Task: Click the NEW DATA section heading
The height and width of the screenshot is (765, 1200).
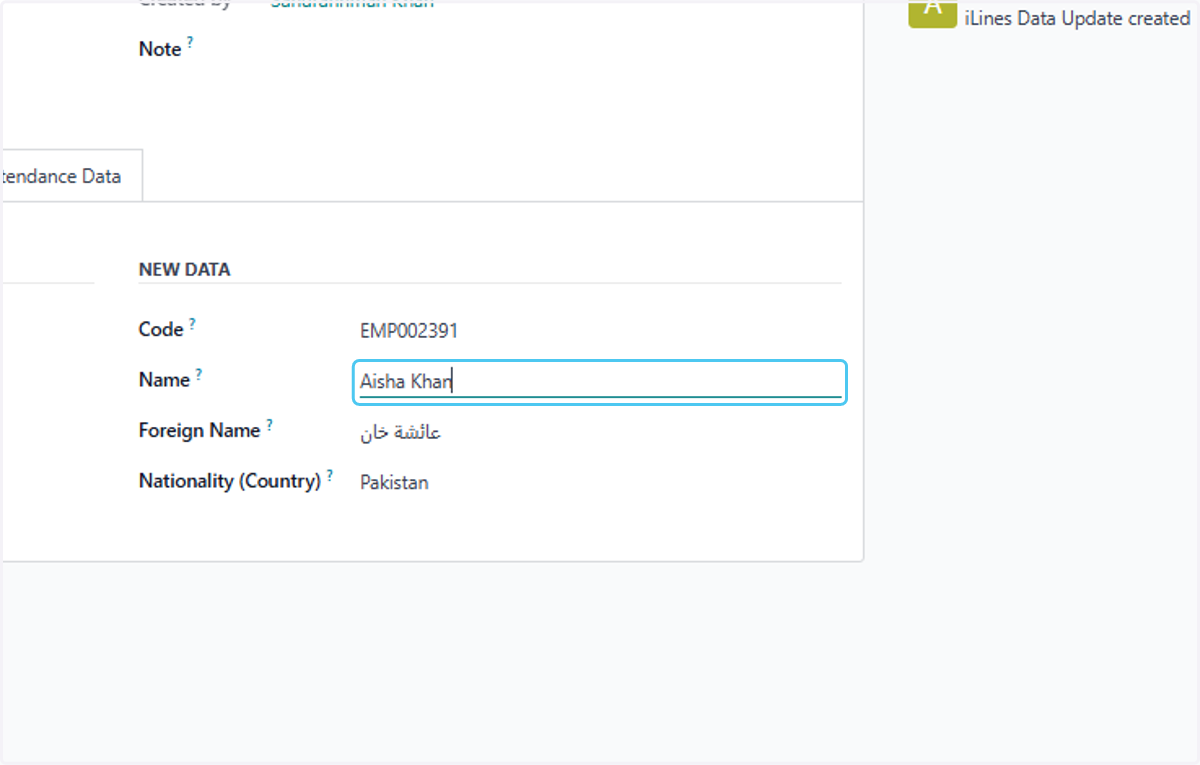Action: [x=184, y=270]
